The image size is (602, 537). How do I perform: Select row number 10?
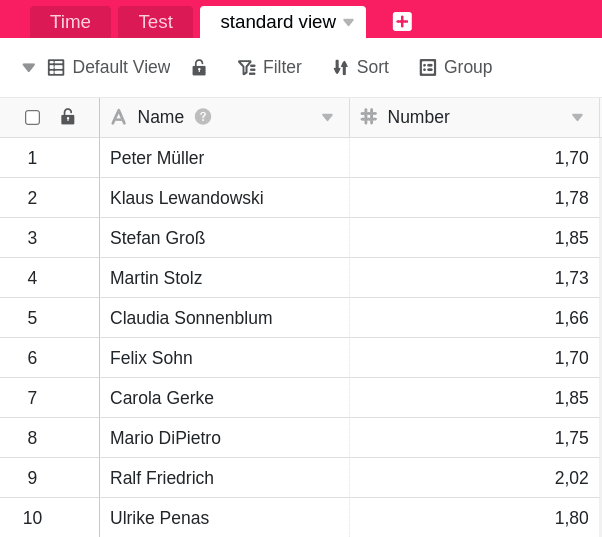32,518
